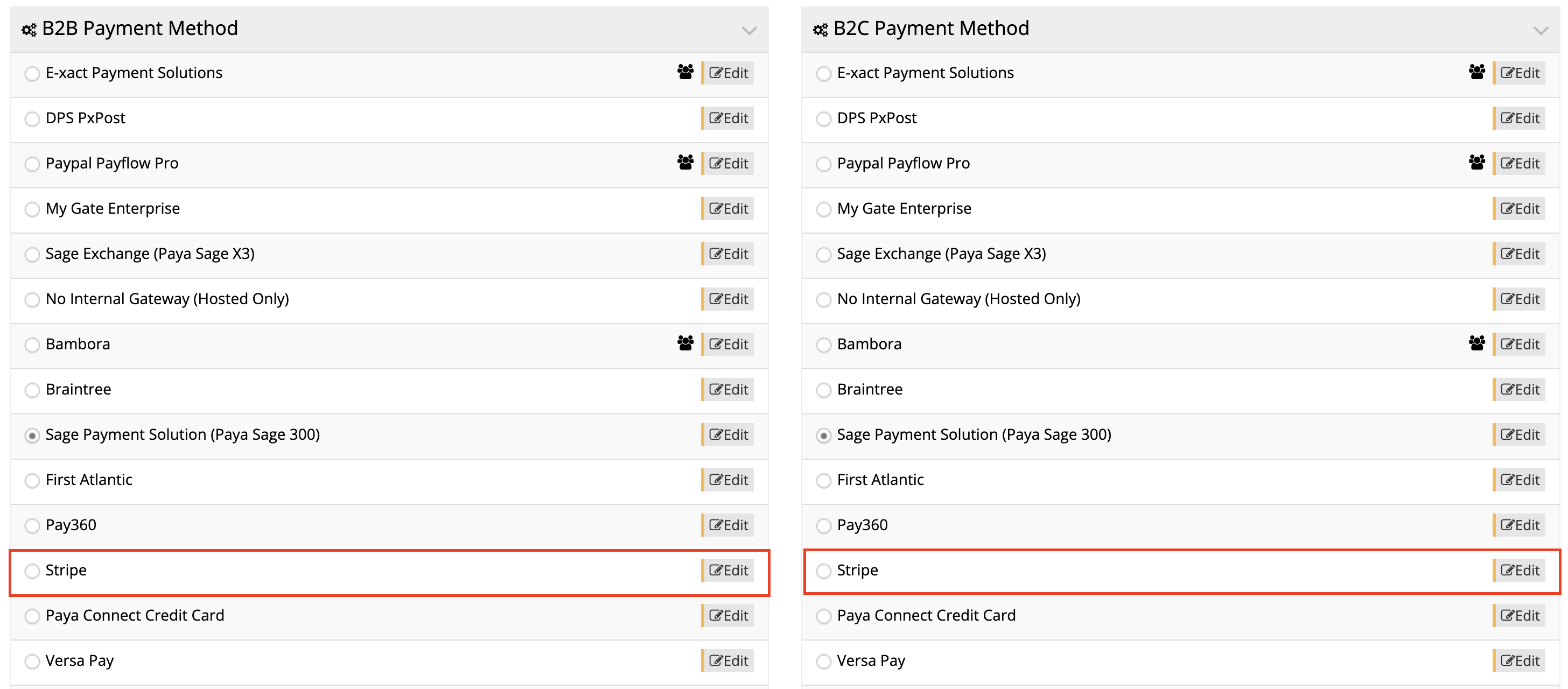1568x689 pixels.
Task: Click the selected B2B Sage Payment Solution radio
Action: 32,436
